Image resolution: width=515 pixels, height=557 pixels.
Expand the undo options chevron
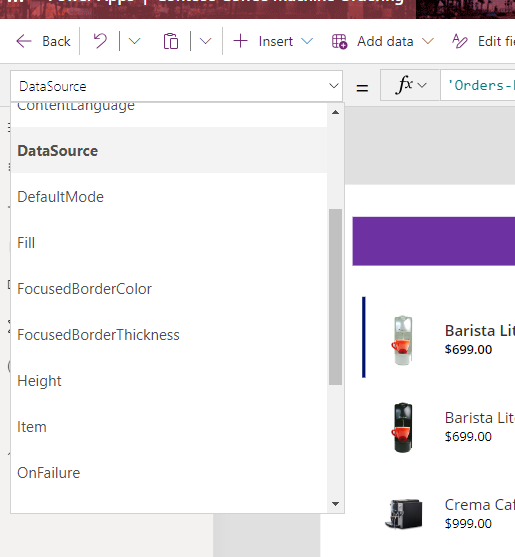coord(134,41)
